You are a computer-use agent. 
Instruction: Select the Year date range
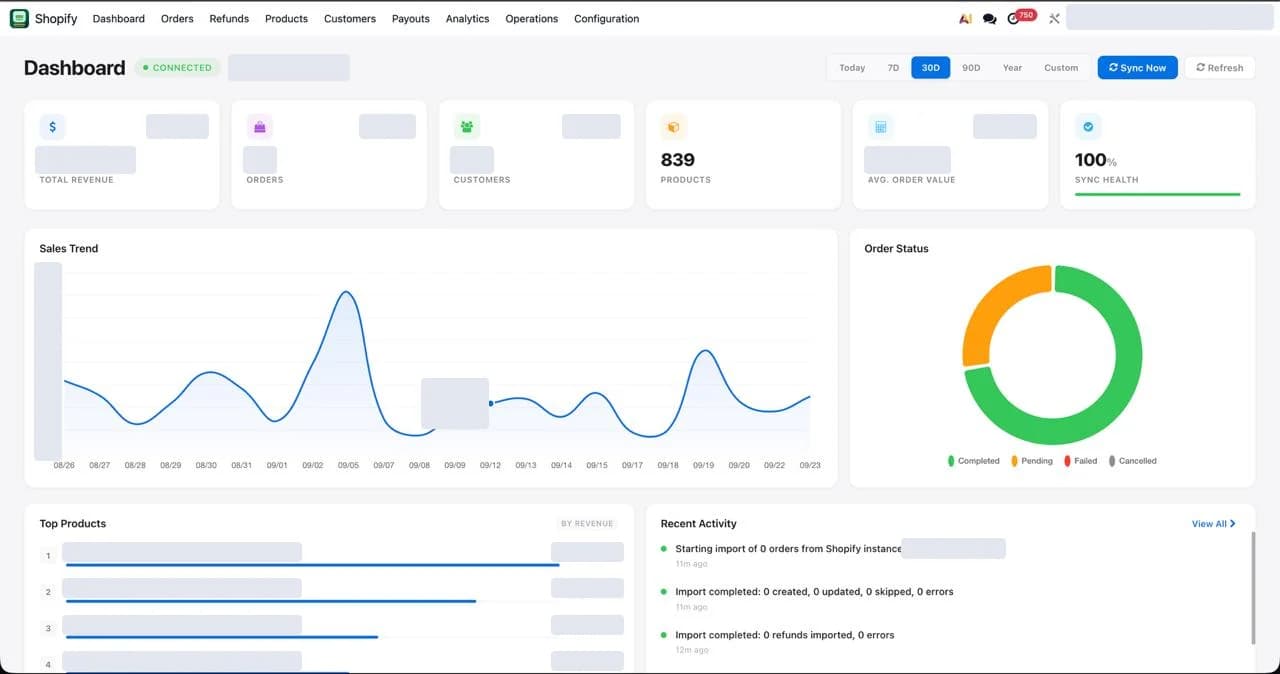tap(1012, 68)
